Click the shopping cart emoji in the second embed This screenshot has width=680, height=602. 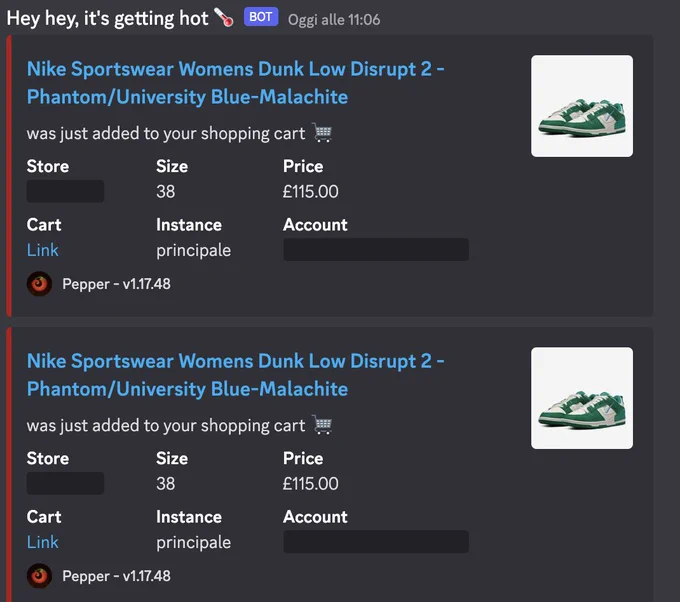(x=322, y=425)
